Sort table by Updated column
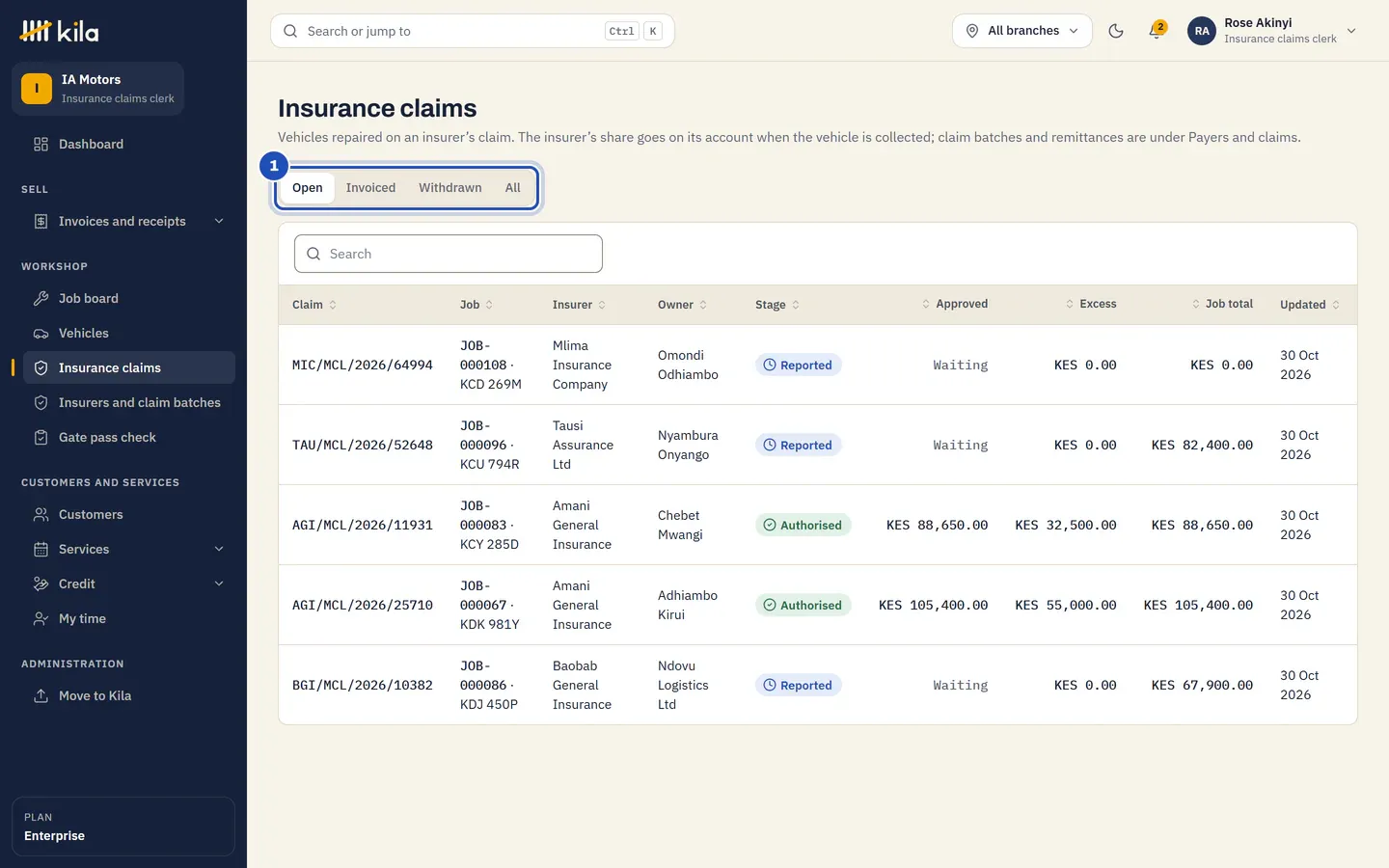The image size is (1389, 868). pyautogui.click(x=1310, y=305)
